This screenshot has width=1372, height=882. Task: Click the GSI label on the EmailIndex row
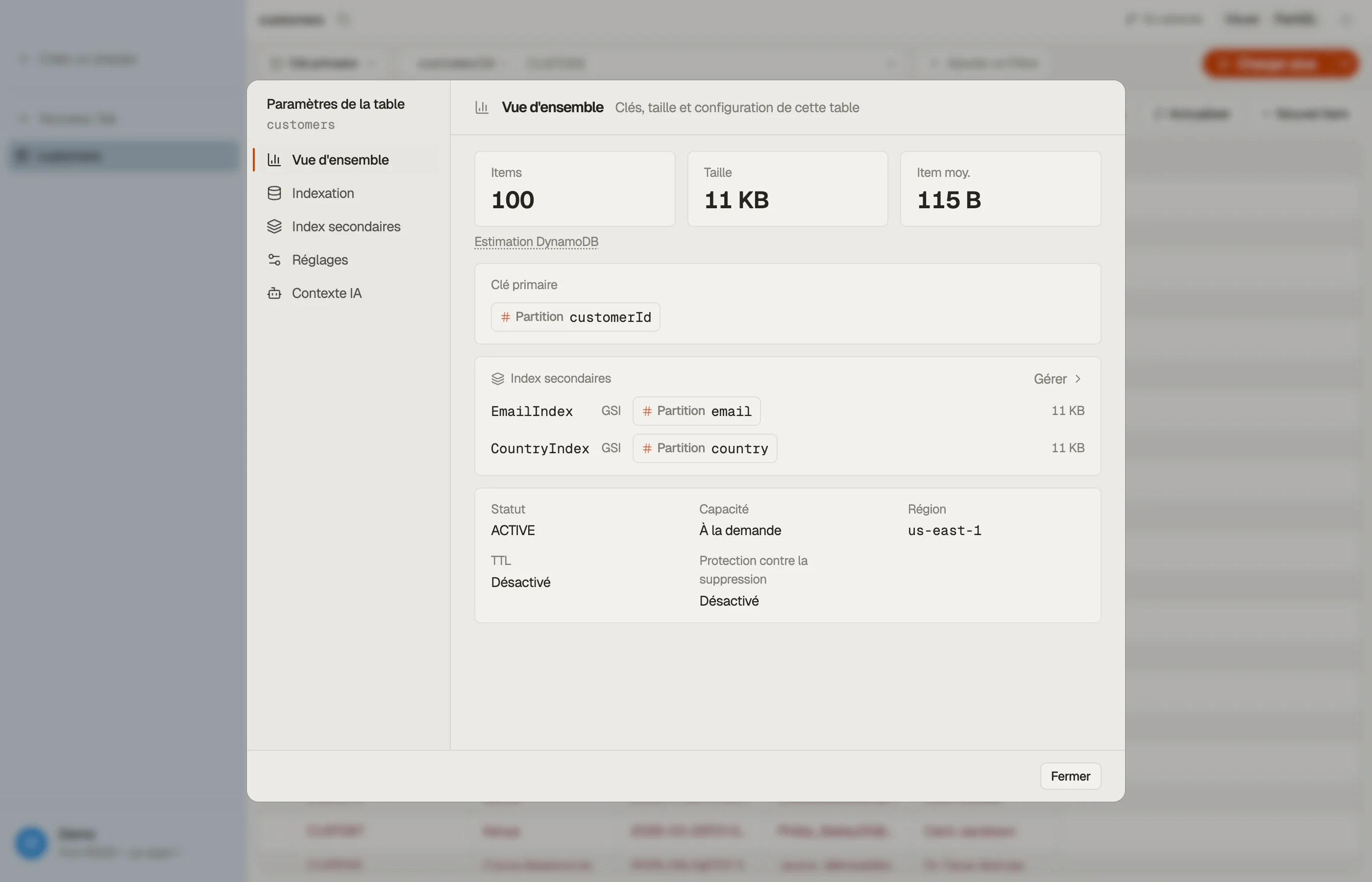point(611,411)
